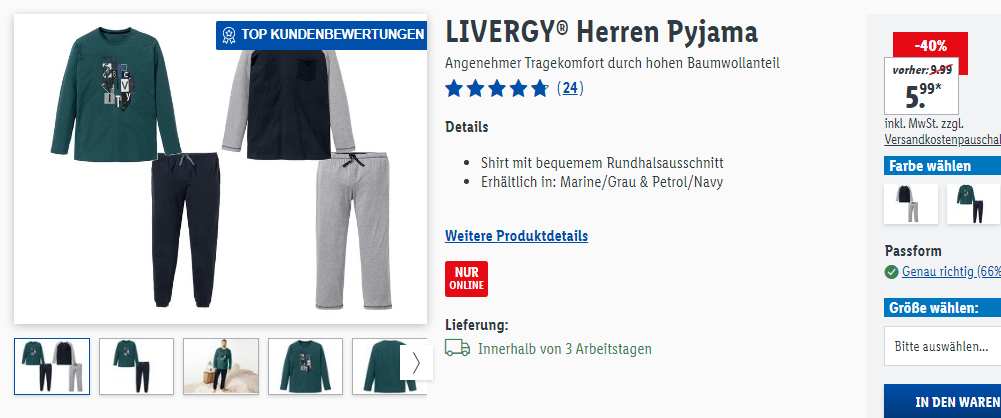This screenshot has width=1001, height=418.
Task: Click the red -40% discount badge
Action: click(x=930, y=46)
